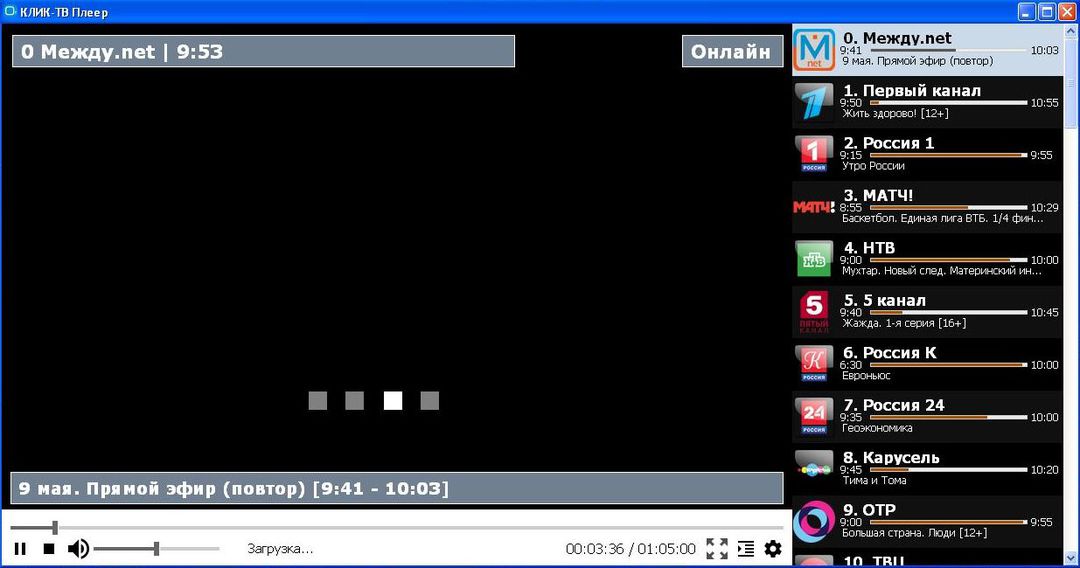Click program 'Жажда. 1-я серия [16+]'

click(x=904, y=323)
